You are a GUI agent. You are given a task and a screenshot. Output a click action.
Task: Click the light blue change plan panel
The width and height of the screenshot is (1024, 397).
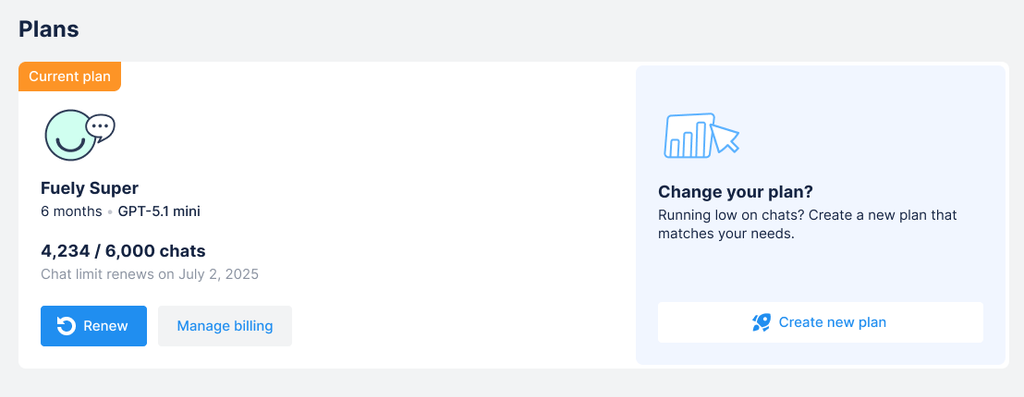point(820,215)
